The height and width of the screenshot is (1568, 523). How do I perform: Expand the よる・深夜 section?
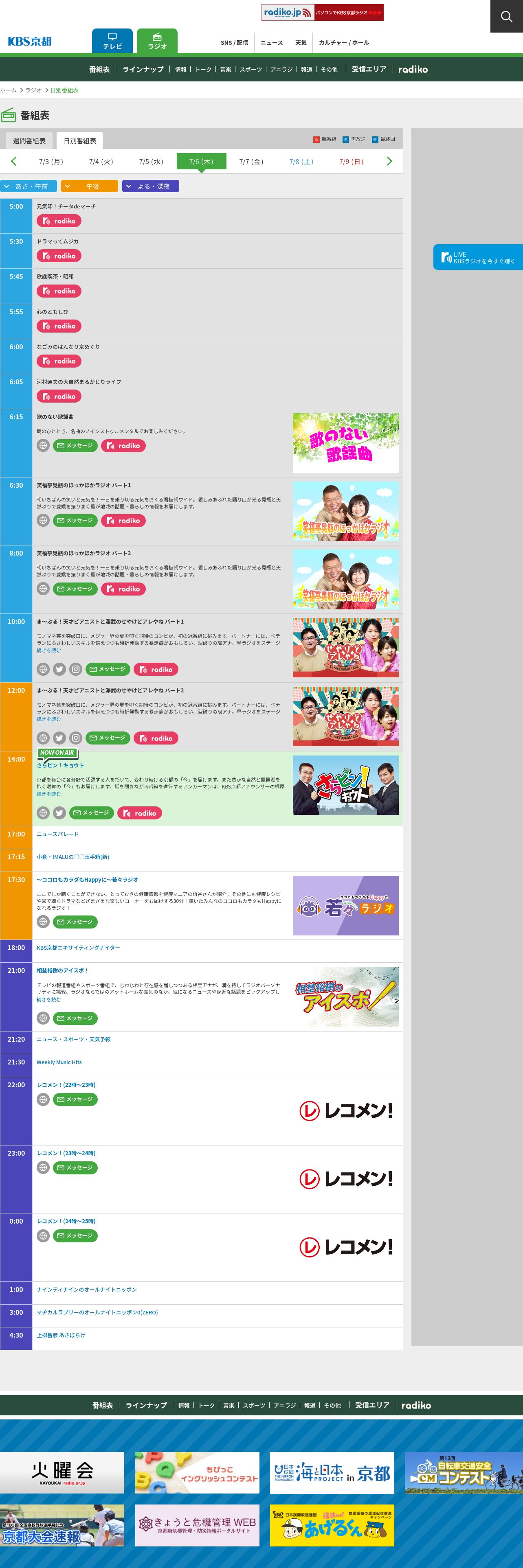[150, 186]
